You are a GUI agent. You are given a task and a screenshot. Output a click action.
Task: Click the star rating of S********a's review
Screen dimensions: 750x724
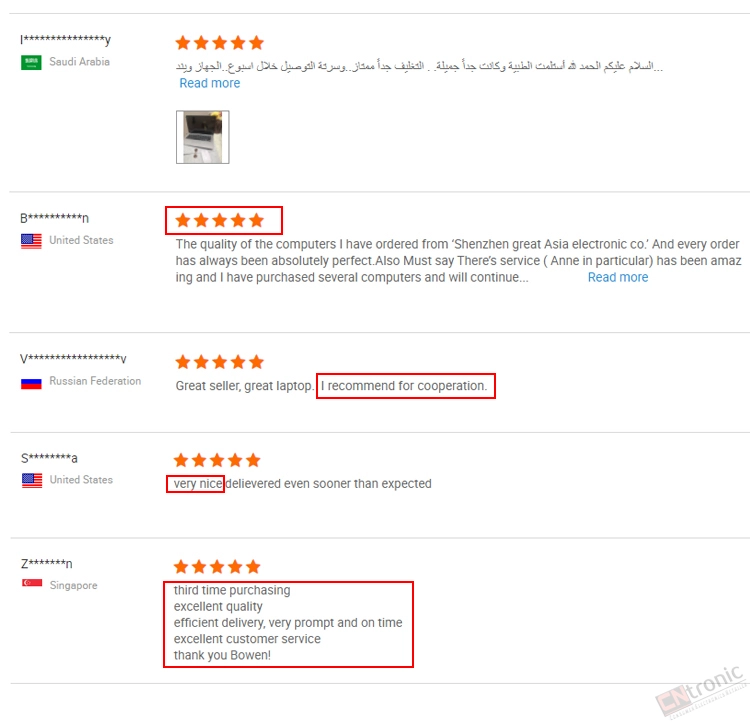[x=217, y=460]
